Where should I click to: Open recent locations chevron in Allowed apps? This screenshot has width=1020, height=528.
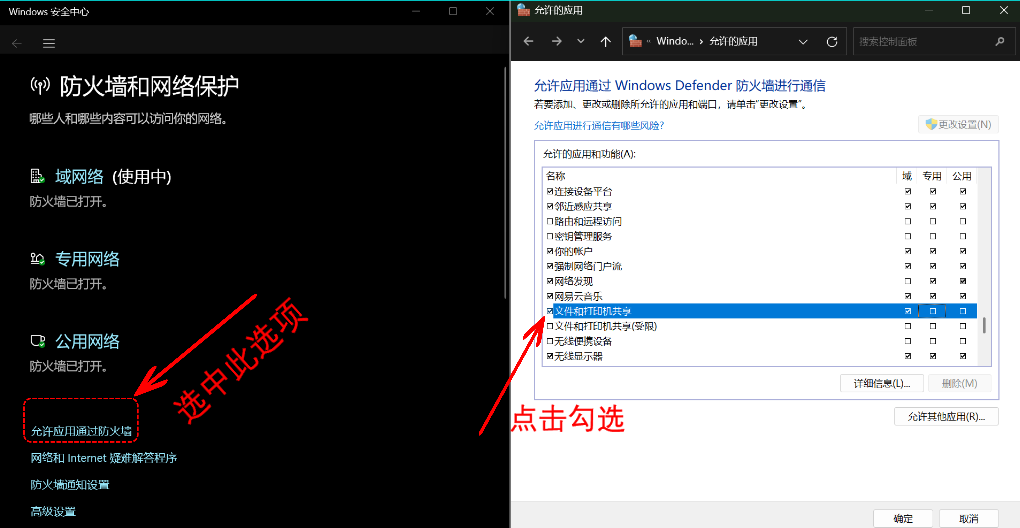click(581, 41)
